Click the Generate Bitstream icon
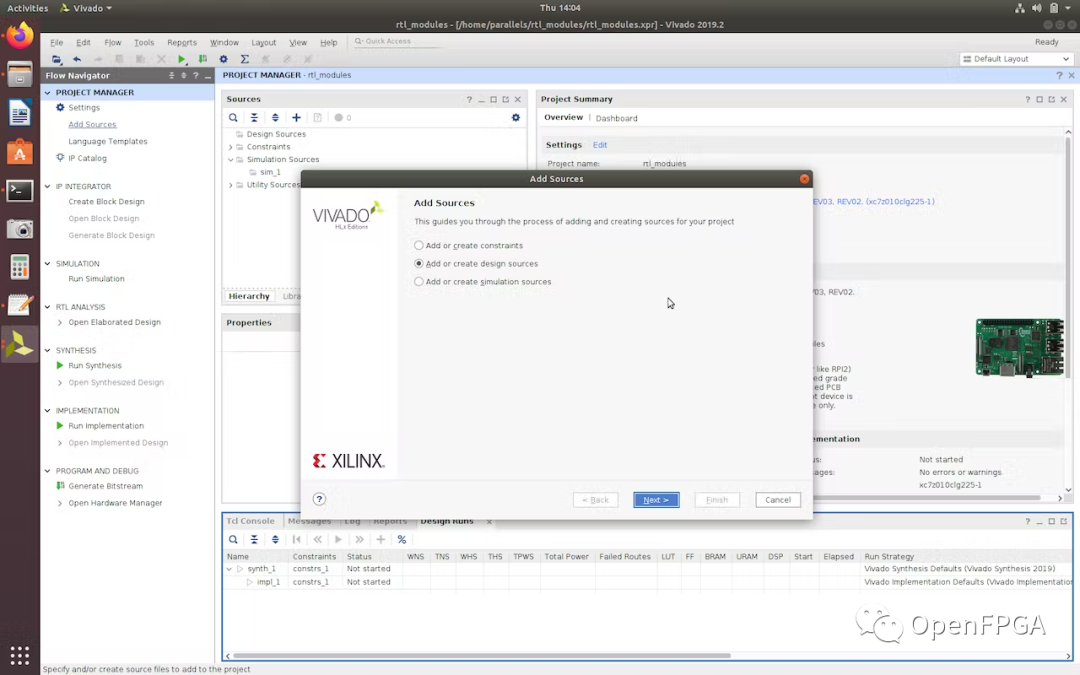Viewport: 1080px width, 675px height. 60,486
